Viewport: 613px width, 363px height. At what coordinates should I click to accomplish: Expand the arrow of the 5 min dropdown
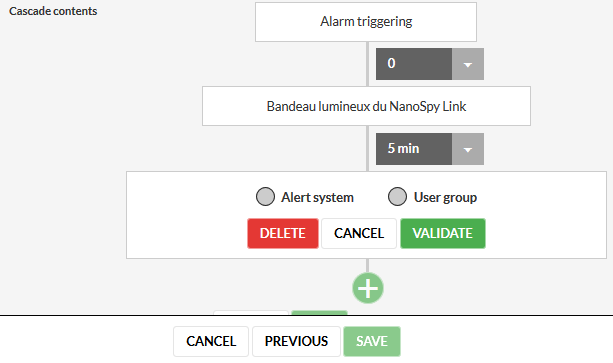coord(468,149)
